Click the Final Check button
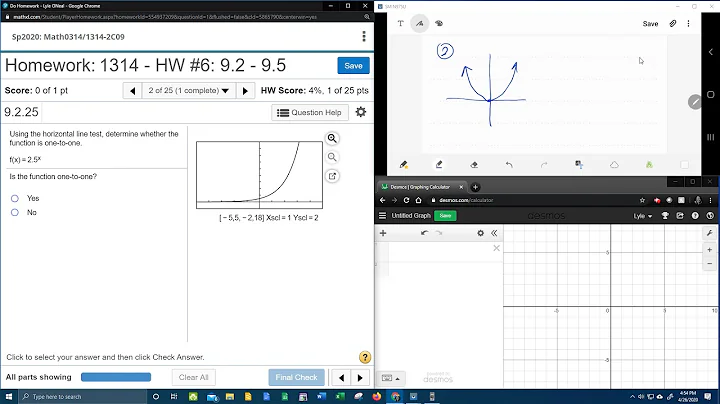 296,377
